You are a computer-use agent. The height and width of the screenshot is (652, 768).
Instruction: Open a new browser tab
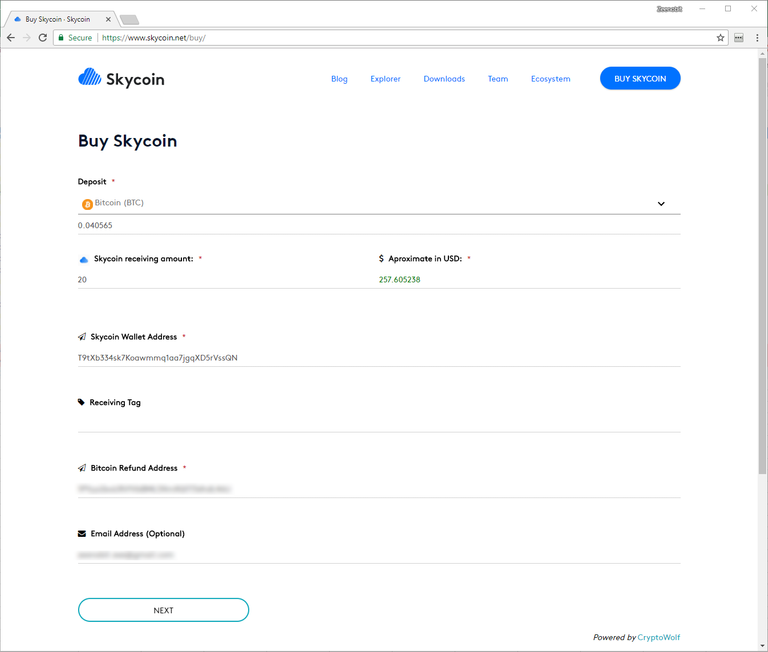tap(129, 20)
